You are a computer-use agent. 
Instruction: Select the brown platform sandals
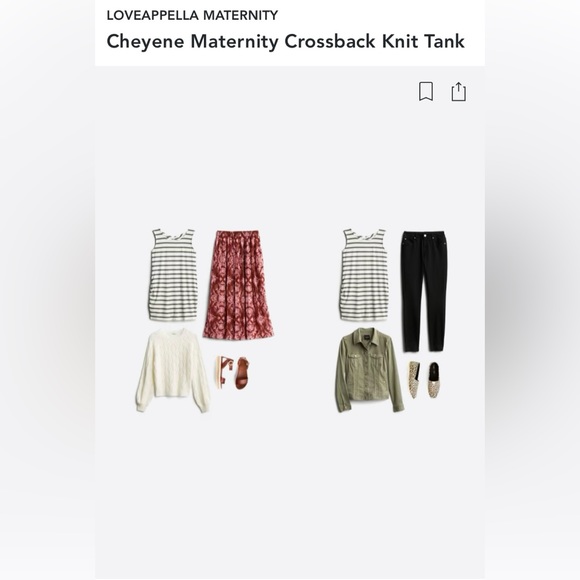[232, 373]
